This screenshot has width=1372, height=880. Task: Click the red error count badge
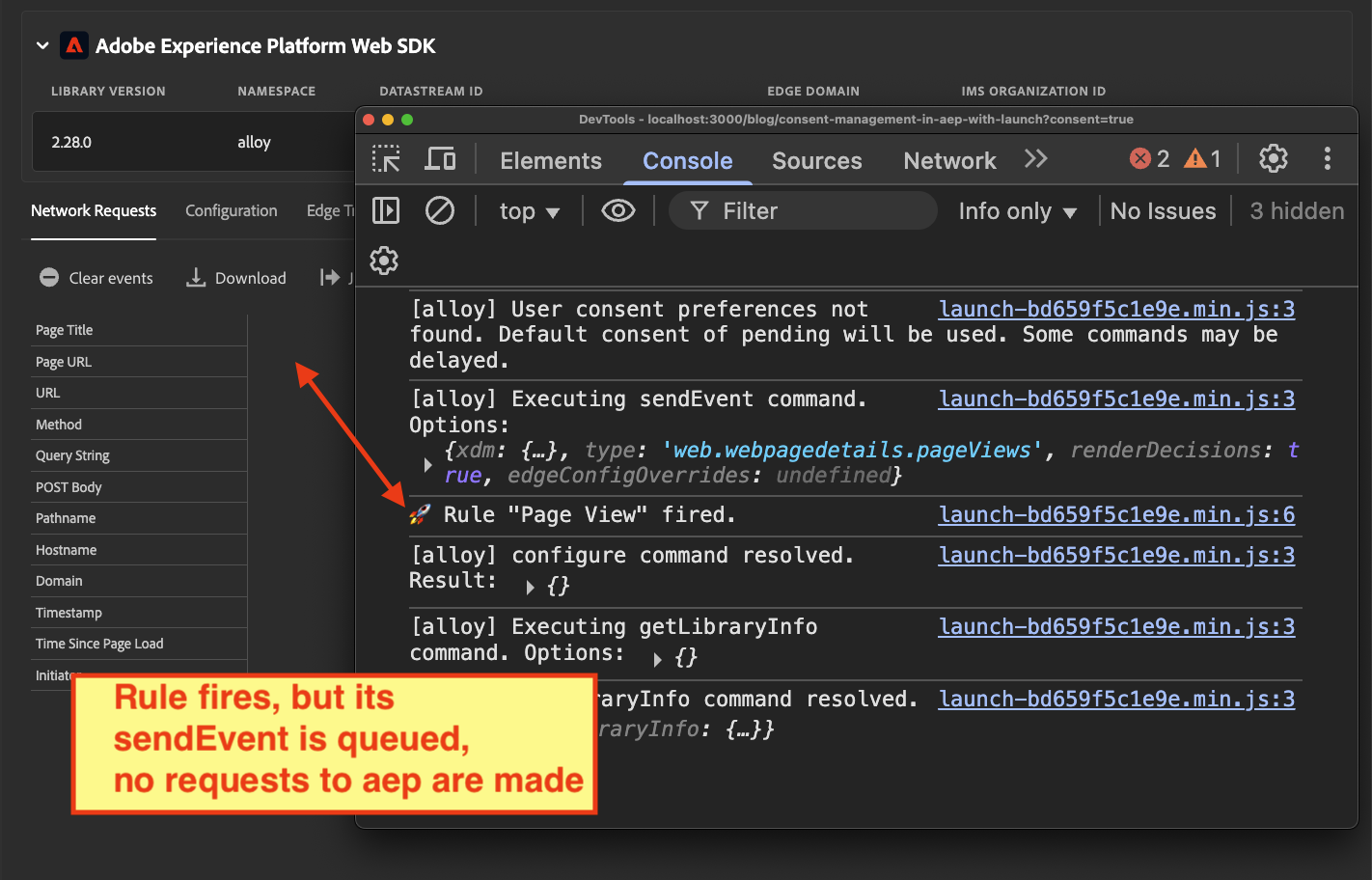[1150, 159]
